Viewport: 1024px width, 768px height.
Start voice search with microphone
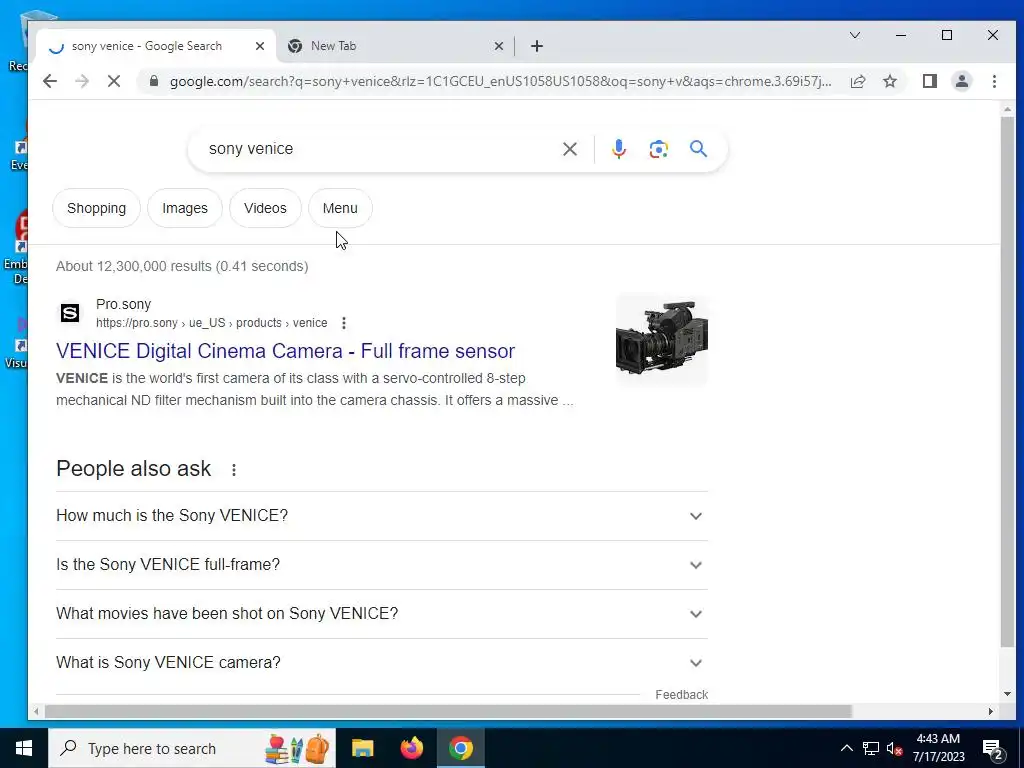point(618,149)
